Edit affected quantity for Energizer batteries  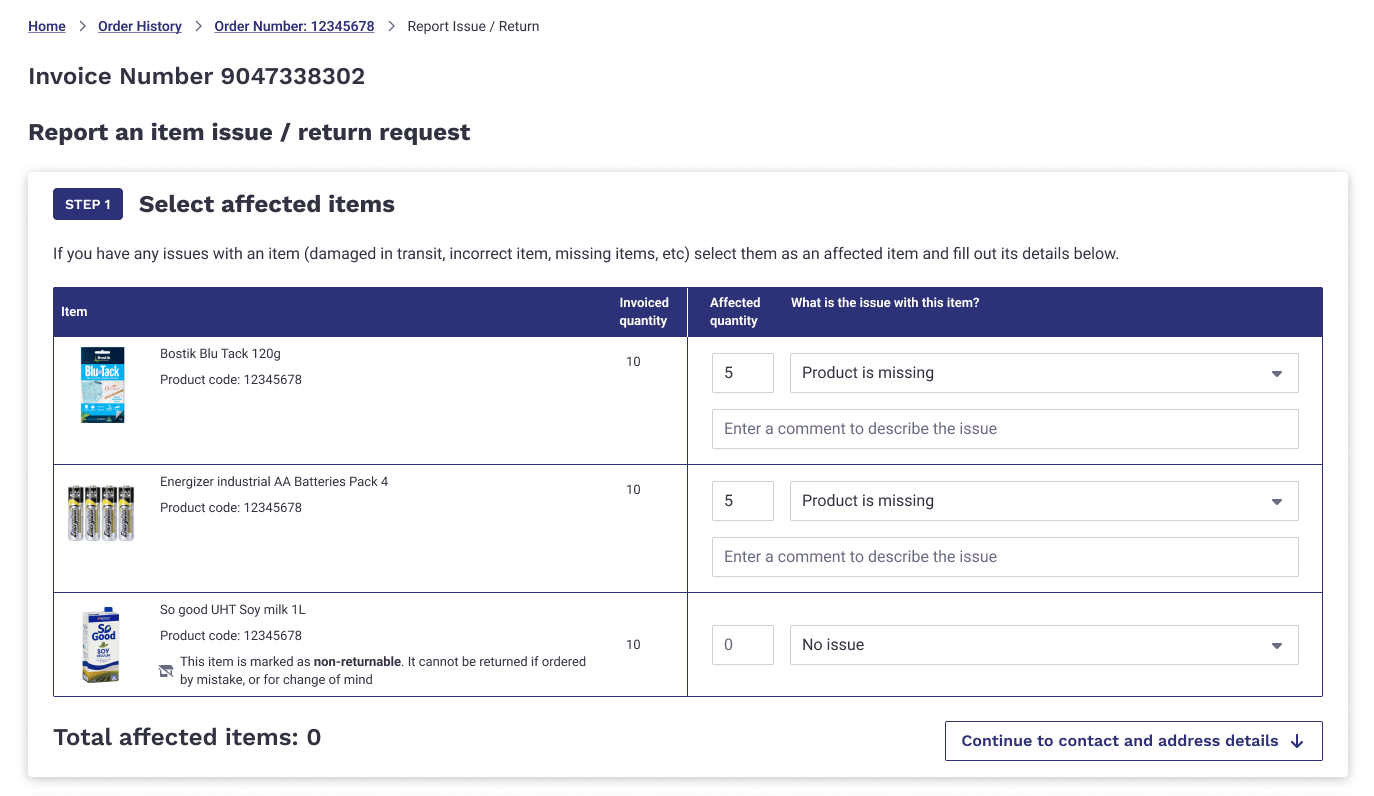tap(743, 501)
